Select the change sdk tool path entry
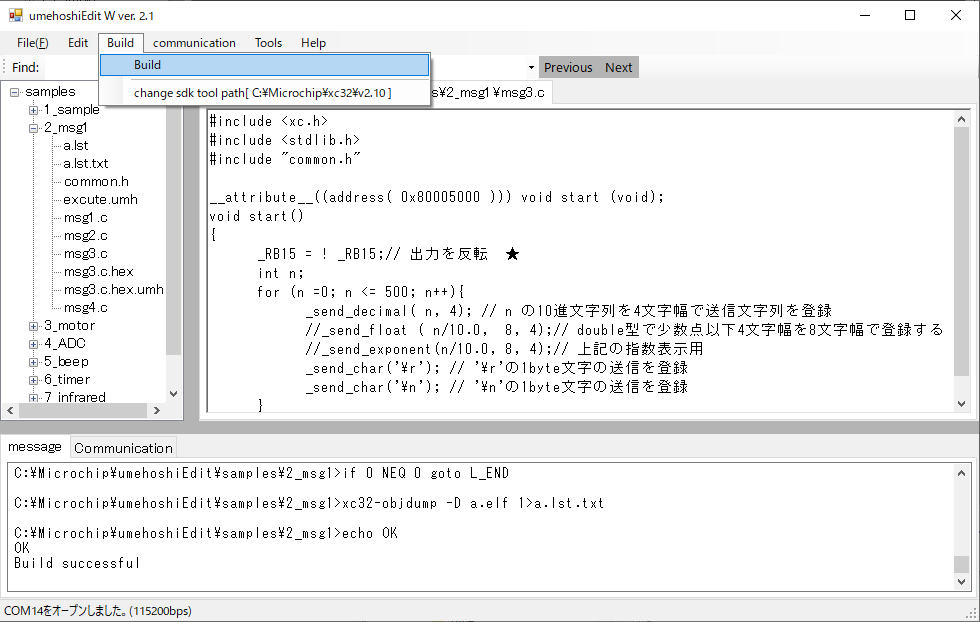This screenshot has height=622, width=980. pyautogui.click(x=264, y=93)
